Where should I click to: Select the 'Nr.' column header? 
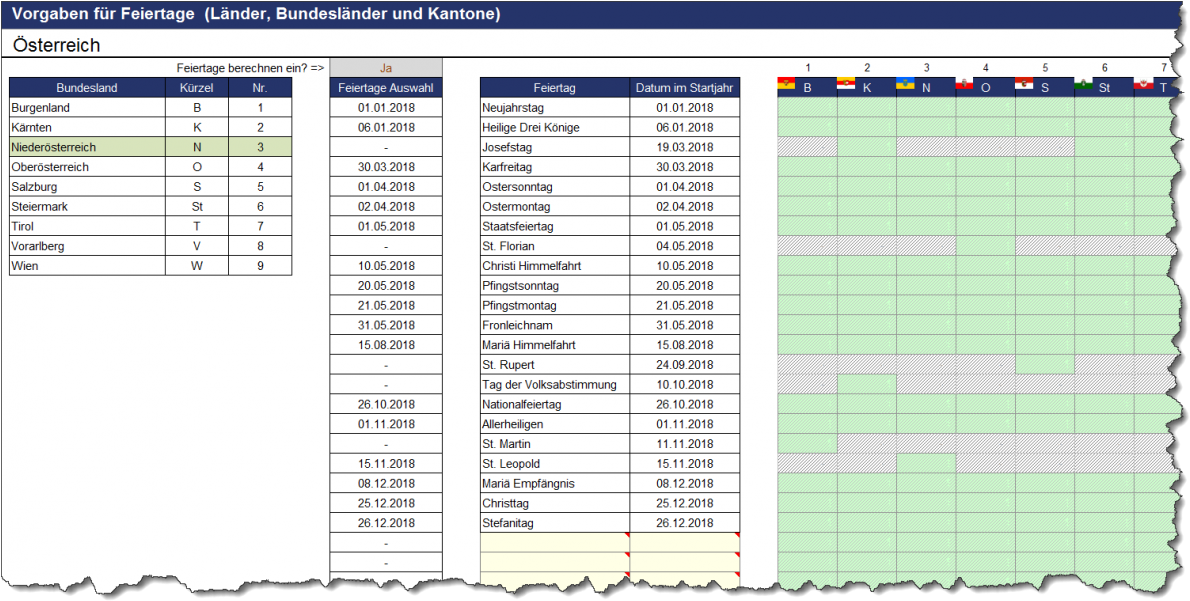(x=260, y=88)
